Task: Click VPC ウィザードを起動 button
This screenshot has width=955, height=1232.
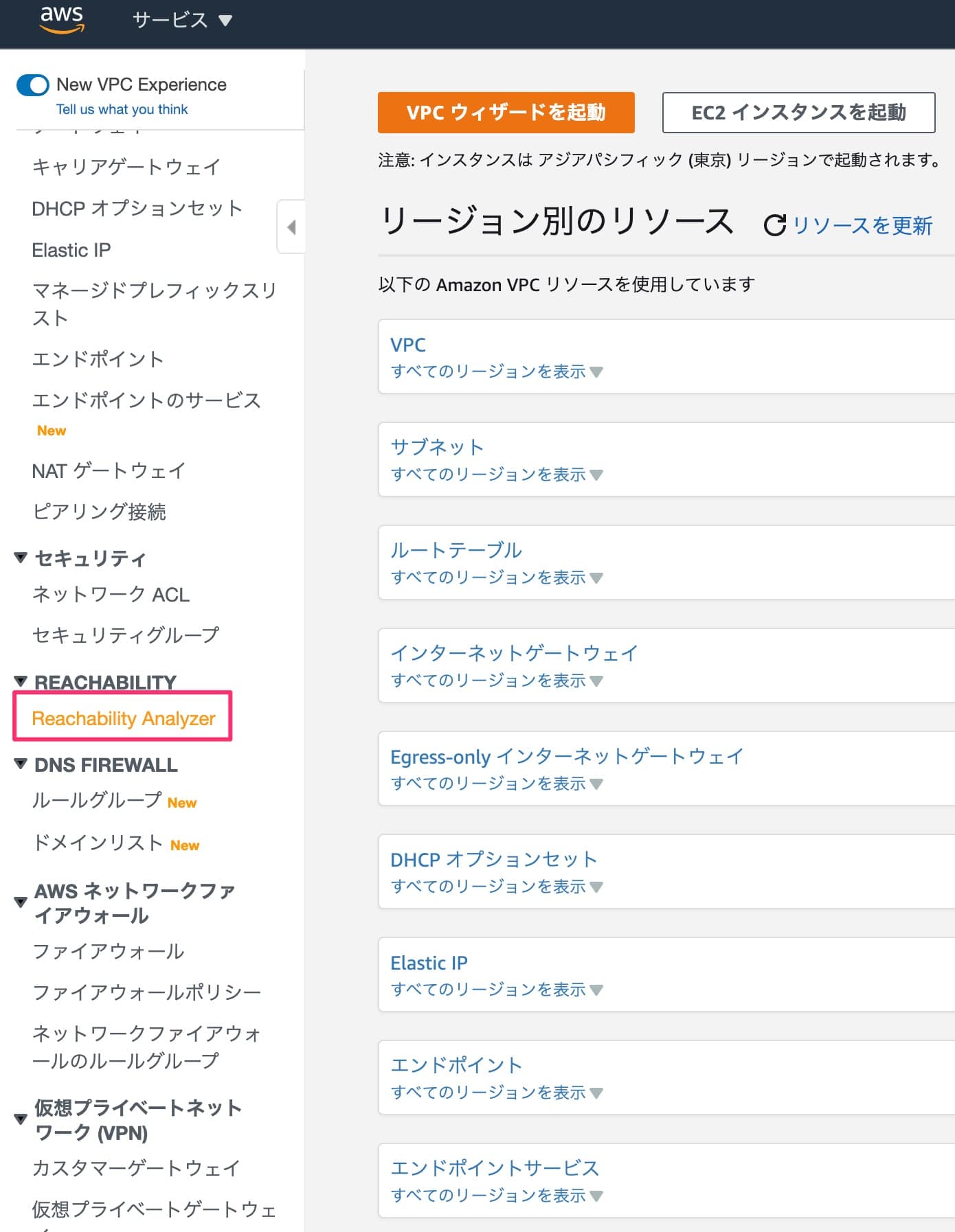Action: coord(506,113)
